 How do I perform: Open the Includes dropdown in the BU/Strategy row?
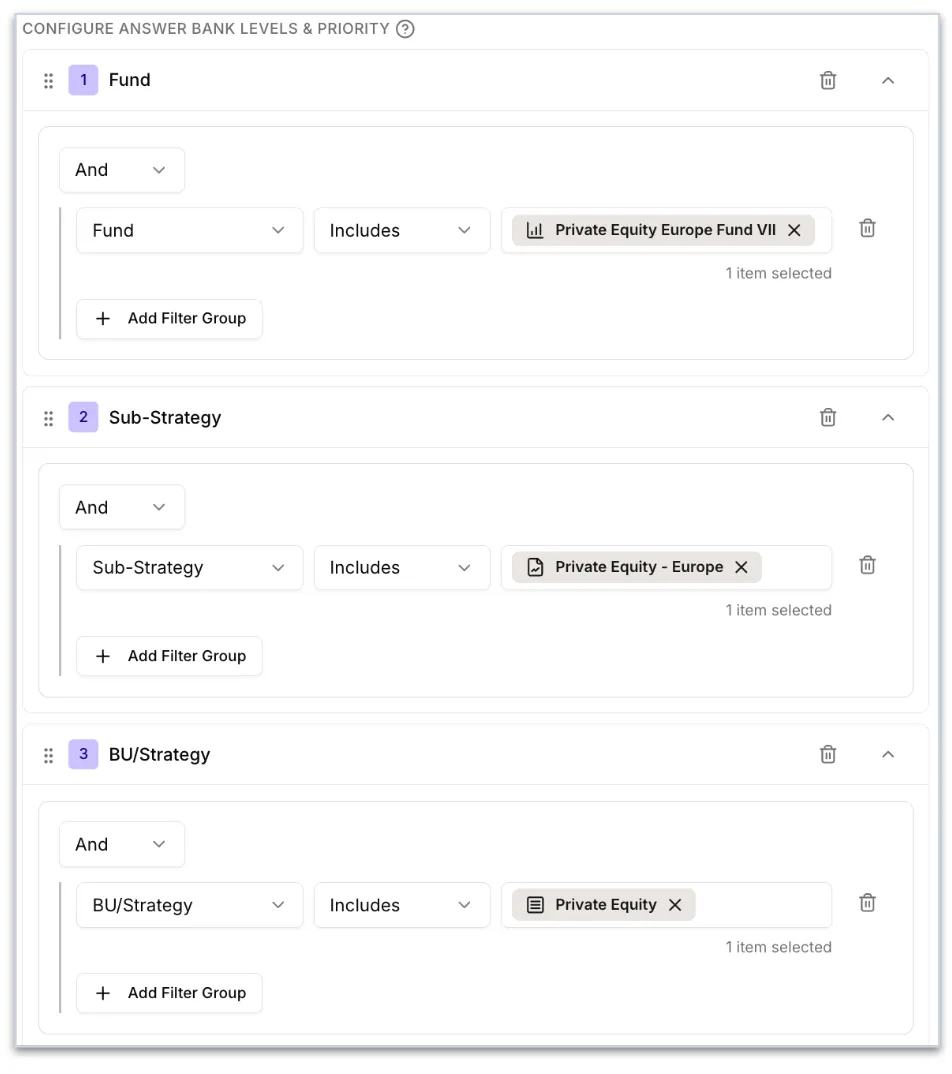point(402,906)
